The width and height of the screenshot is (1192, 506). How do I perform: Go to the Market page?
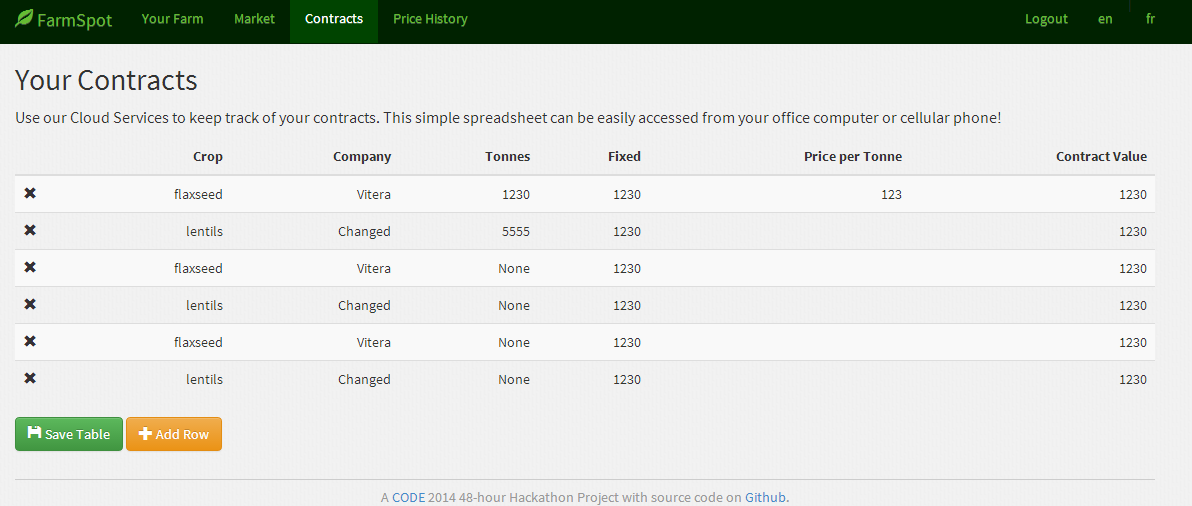[254, 19]
